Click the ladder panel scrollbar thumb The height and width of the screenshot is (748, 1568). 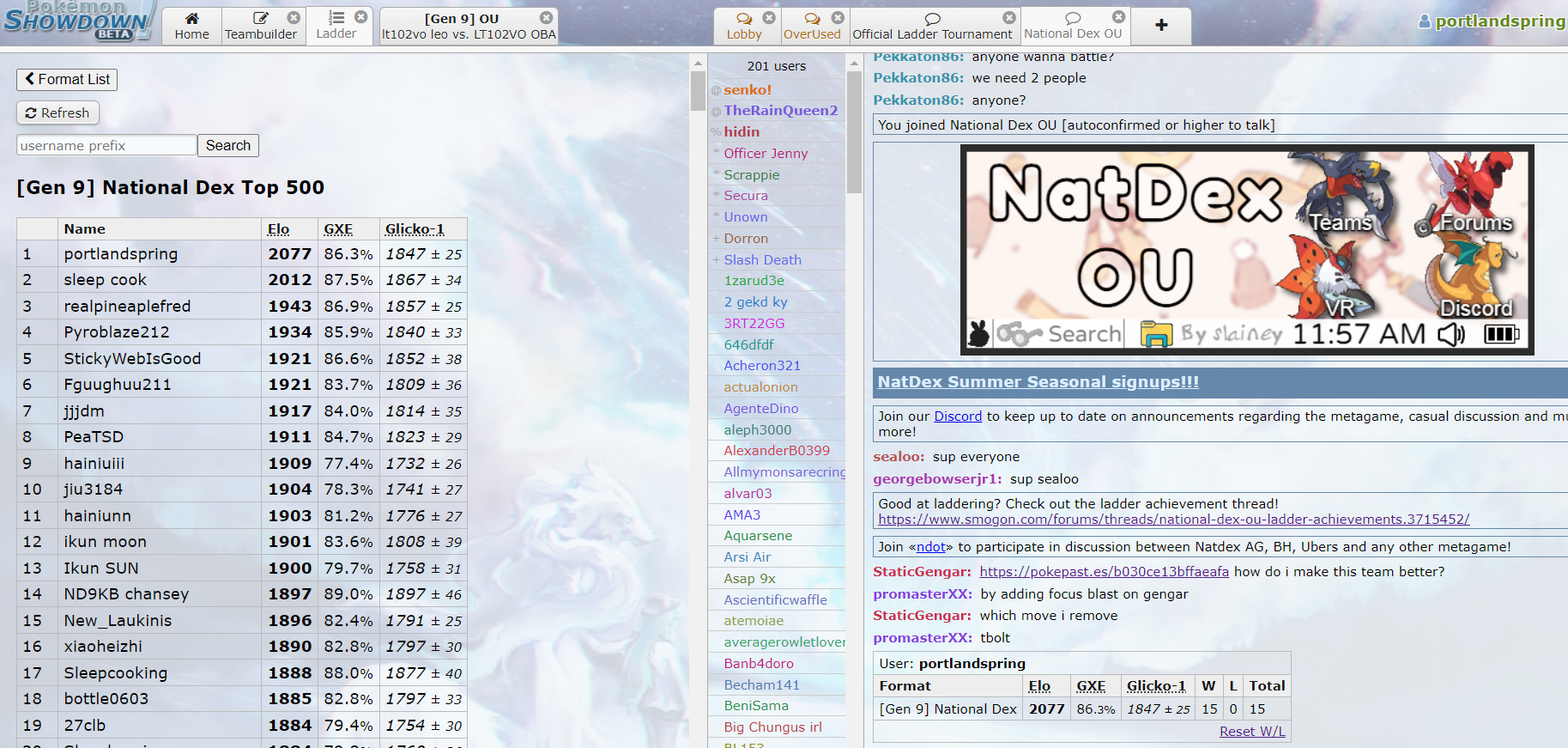click(x=698, y=90)
